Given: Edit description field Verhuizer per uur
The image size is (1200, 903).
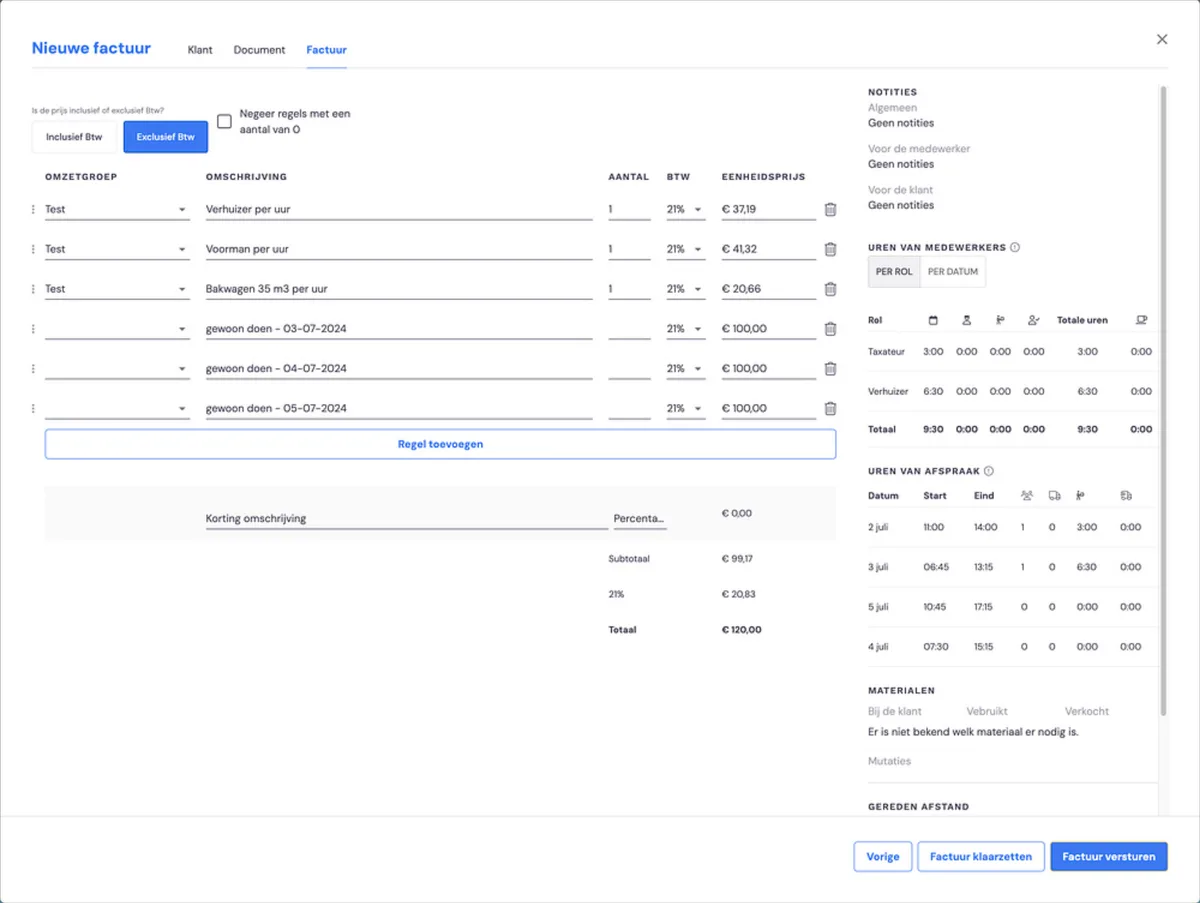Looking at the screenshot, I should coord(399,210).
